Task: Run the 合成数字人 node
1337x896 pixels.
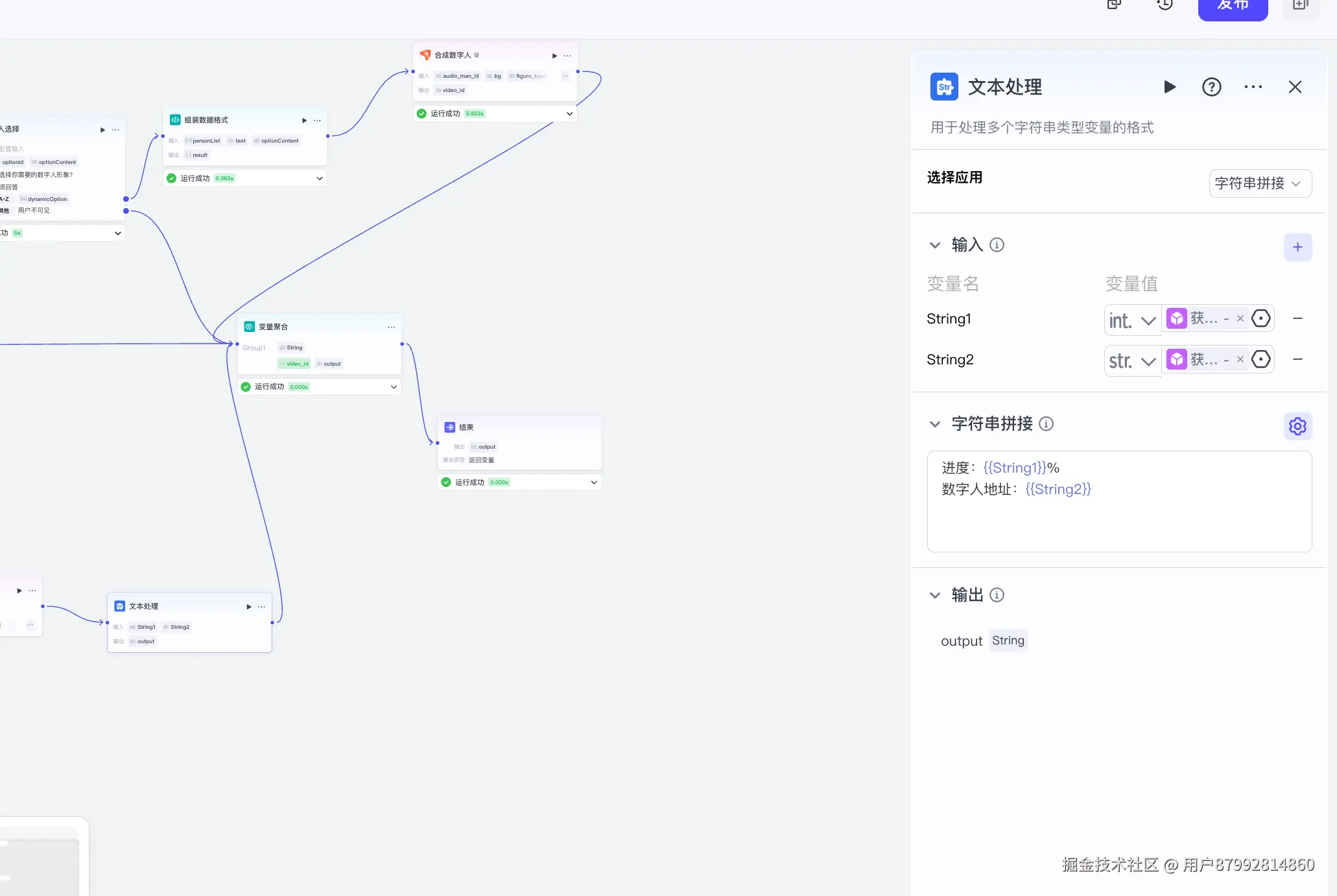Action: coord(554,56)
